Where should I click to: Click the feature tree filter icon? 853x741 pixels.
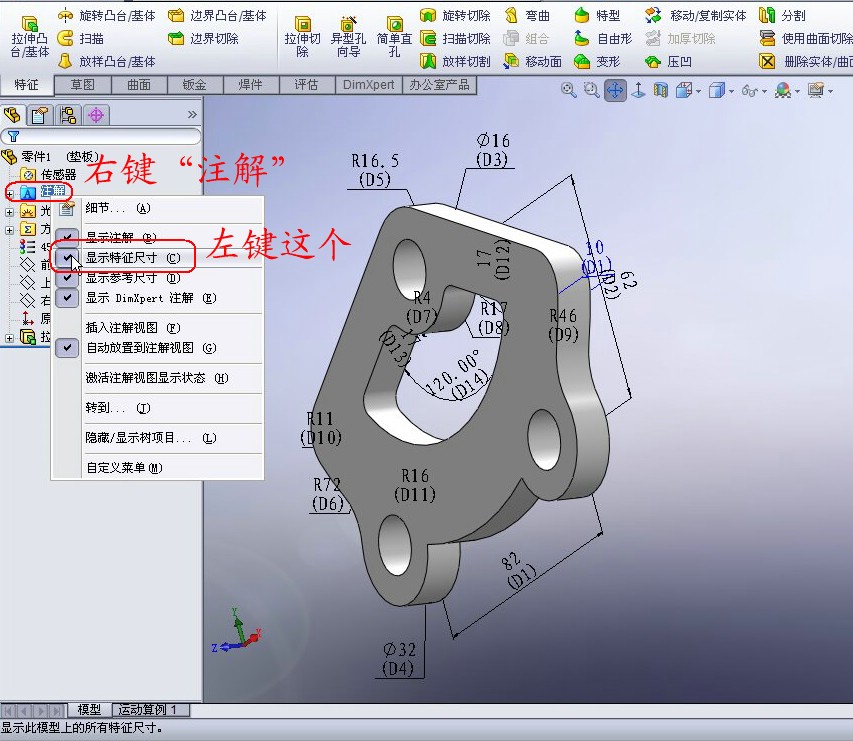(14, 137)
